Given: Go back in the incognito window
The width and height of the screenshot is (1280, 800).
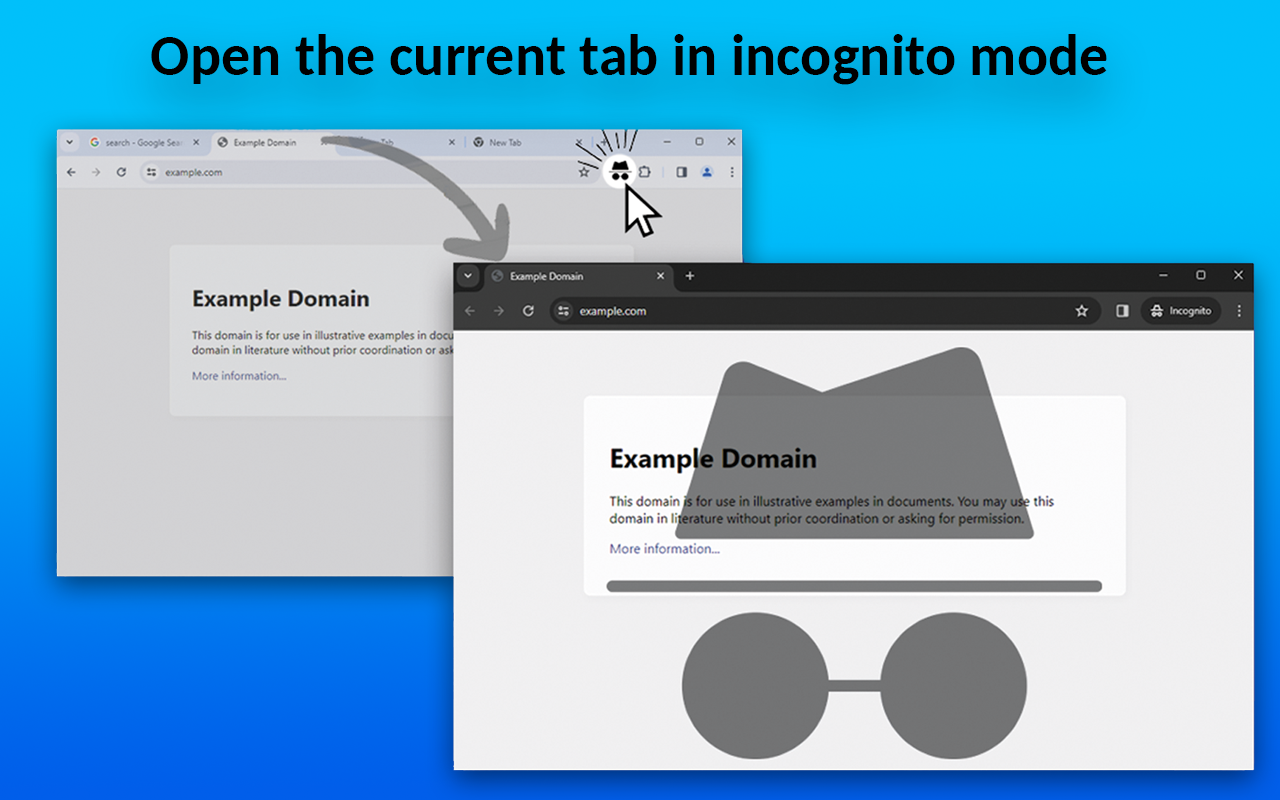Looking at the screenshot, I should pos(470,311).
